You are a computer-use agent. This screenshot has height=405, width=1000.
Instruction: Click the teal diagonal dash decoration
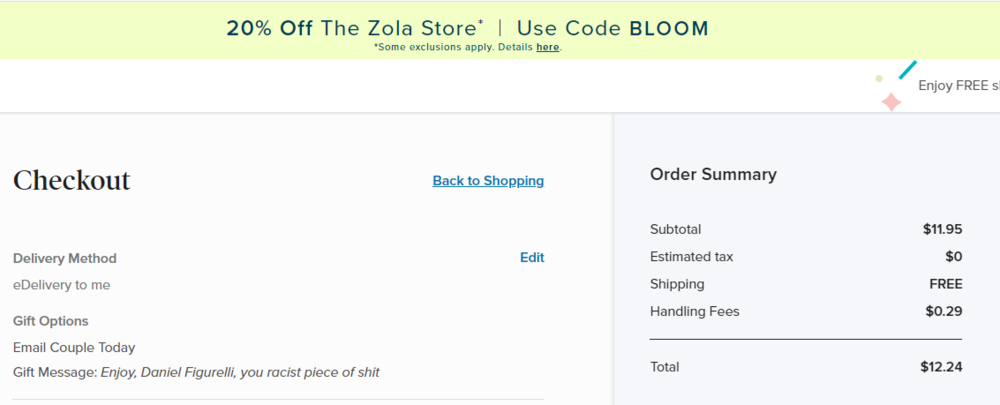point(908,69)
